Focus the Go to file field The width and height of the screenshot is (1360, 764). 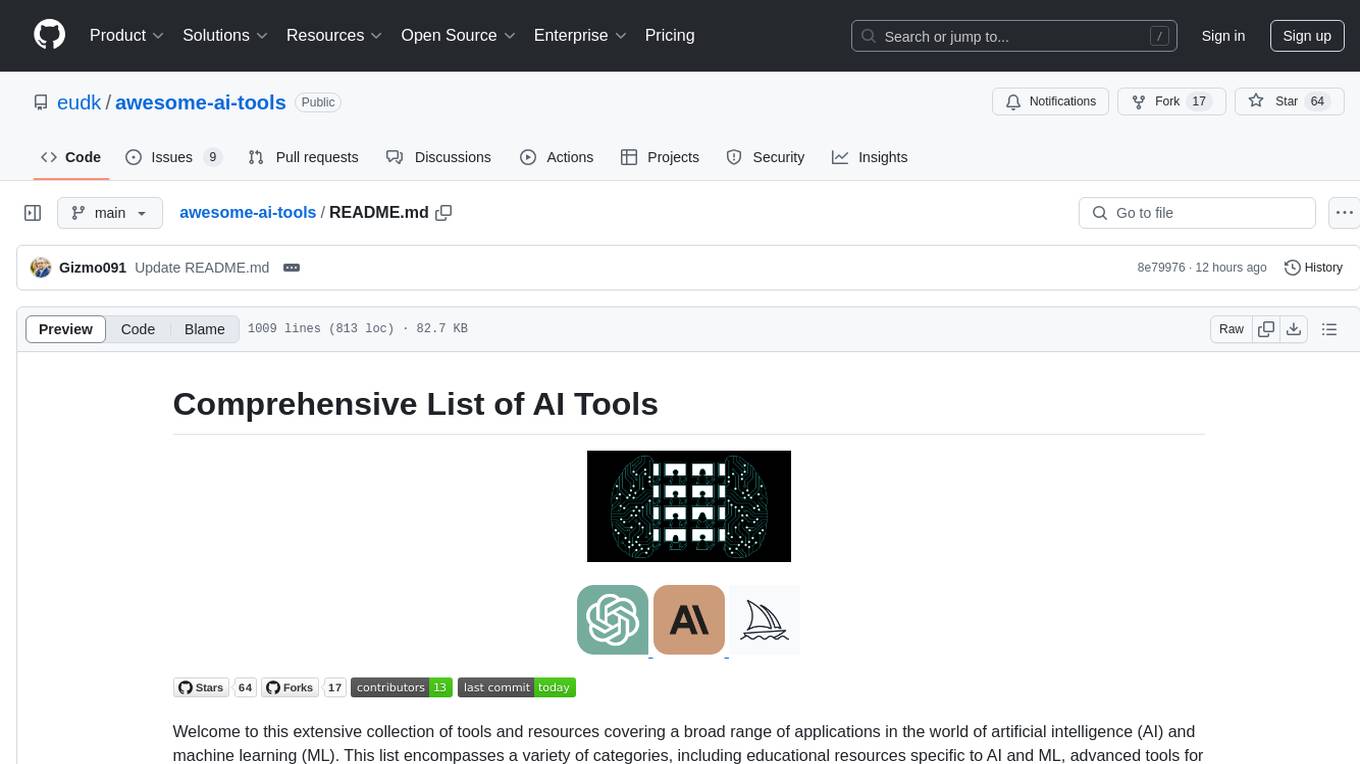[1197, 213]
